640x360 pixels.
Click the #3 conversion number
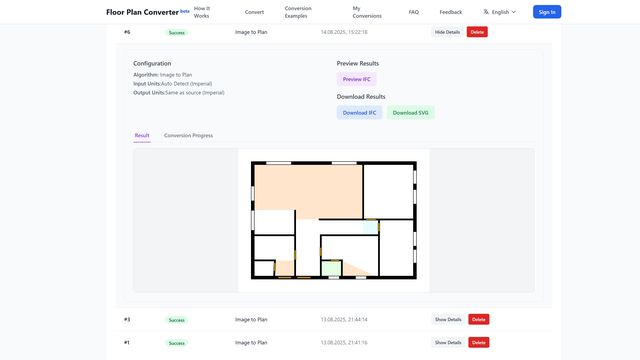coord(127,320)
